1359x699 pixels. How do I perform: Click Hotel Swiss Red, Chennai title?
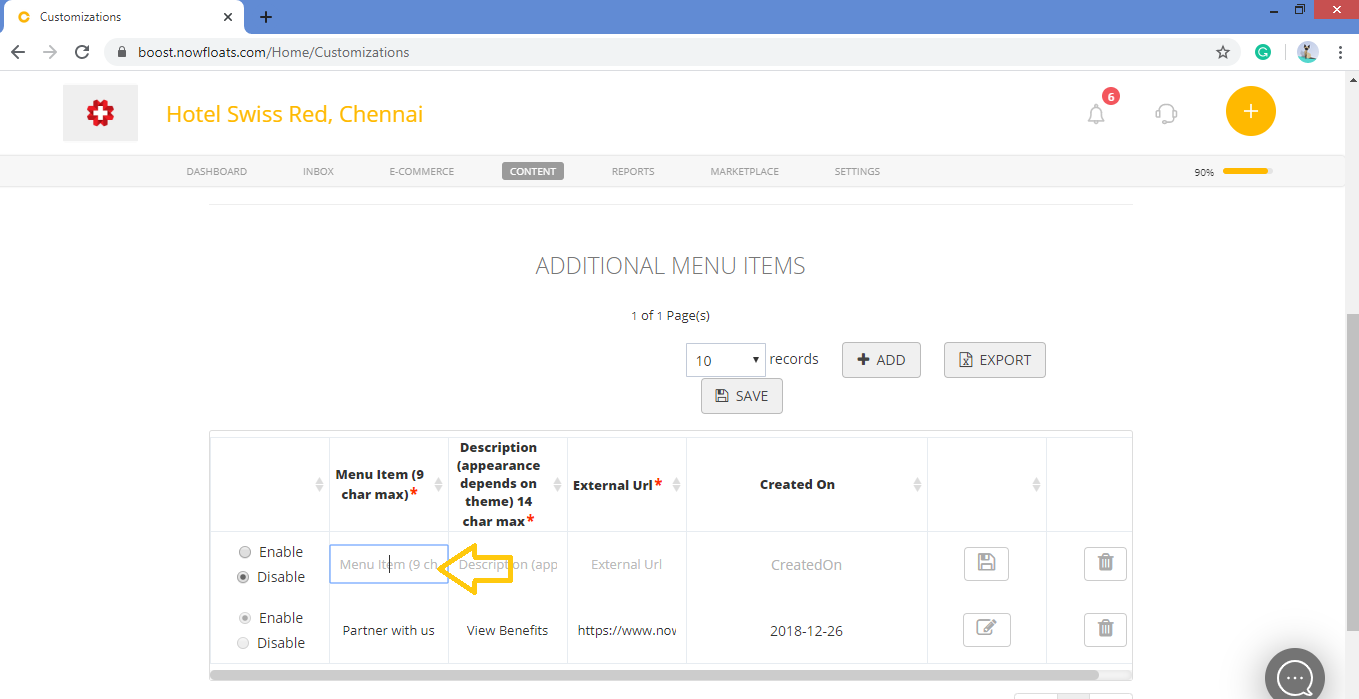[x=294, y=114]
